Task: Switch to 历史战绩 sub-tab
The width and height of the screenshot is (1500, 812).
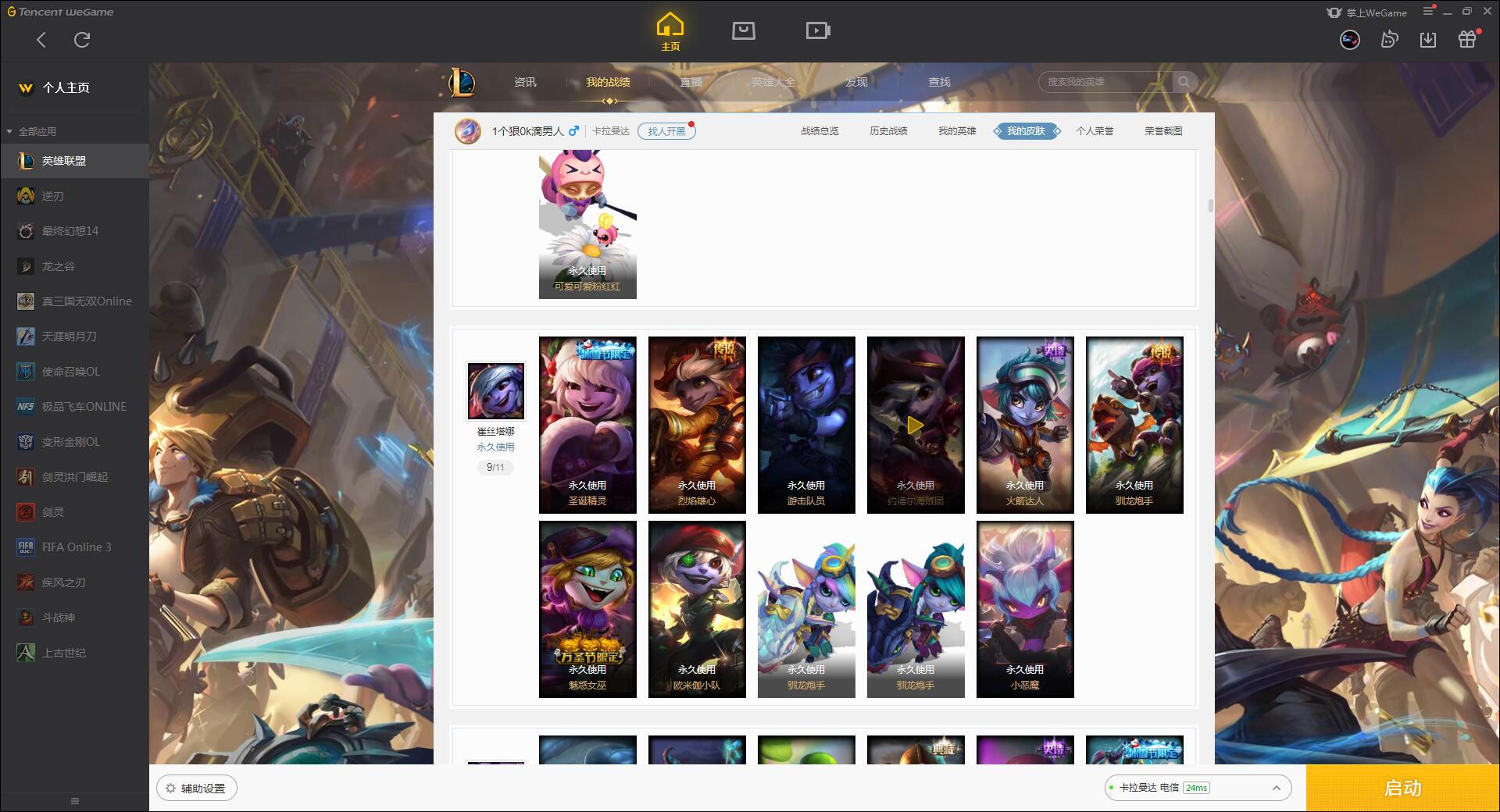Action: click(x=888, y=131)
